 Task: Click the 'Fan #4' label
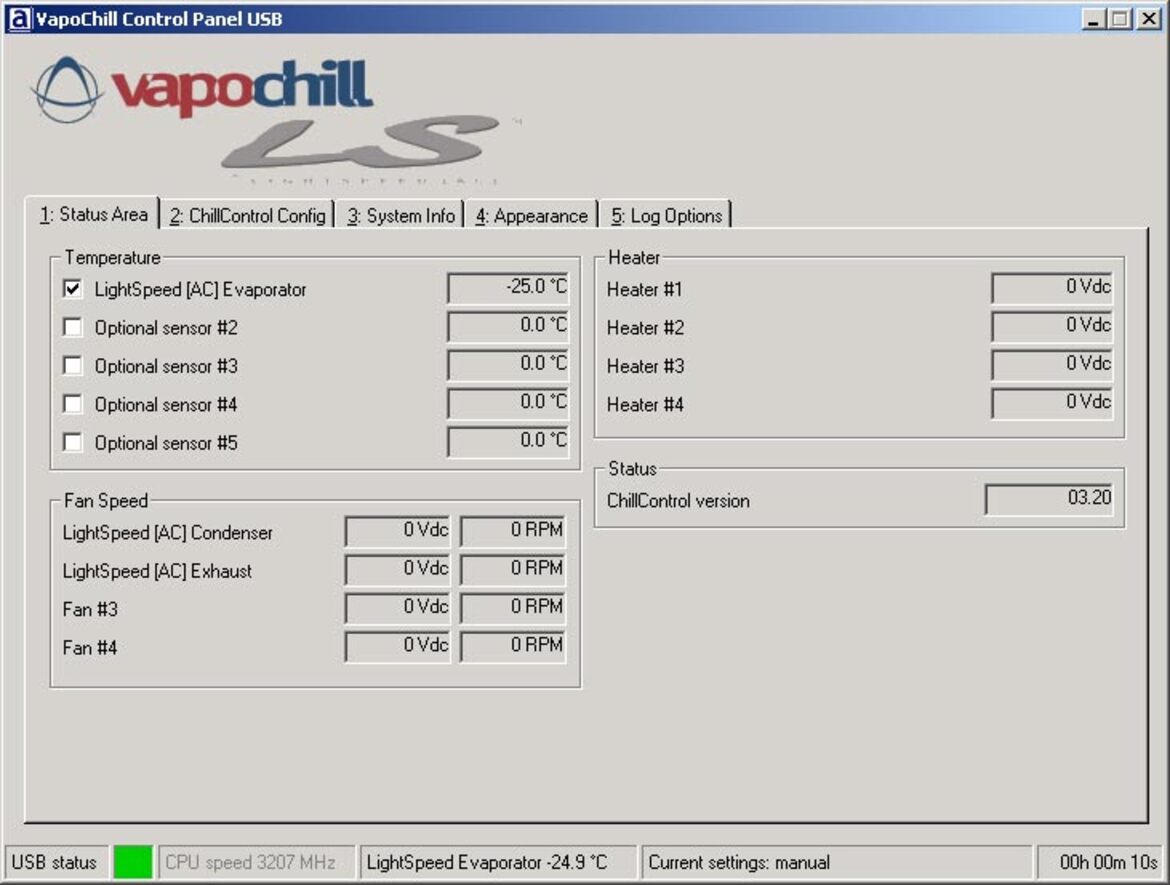90,648
